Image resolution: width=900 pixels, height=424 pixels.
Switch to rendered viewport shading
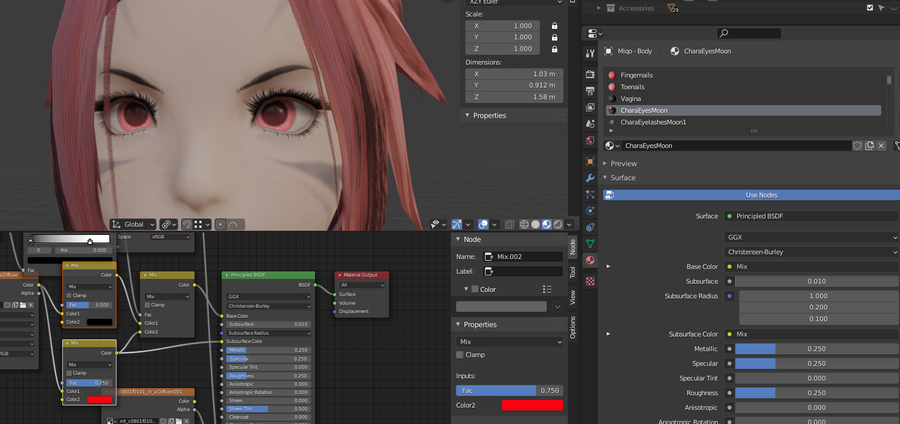558,224
